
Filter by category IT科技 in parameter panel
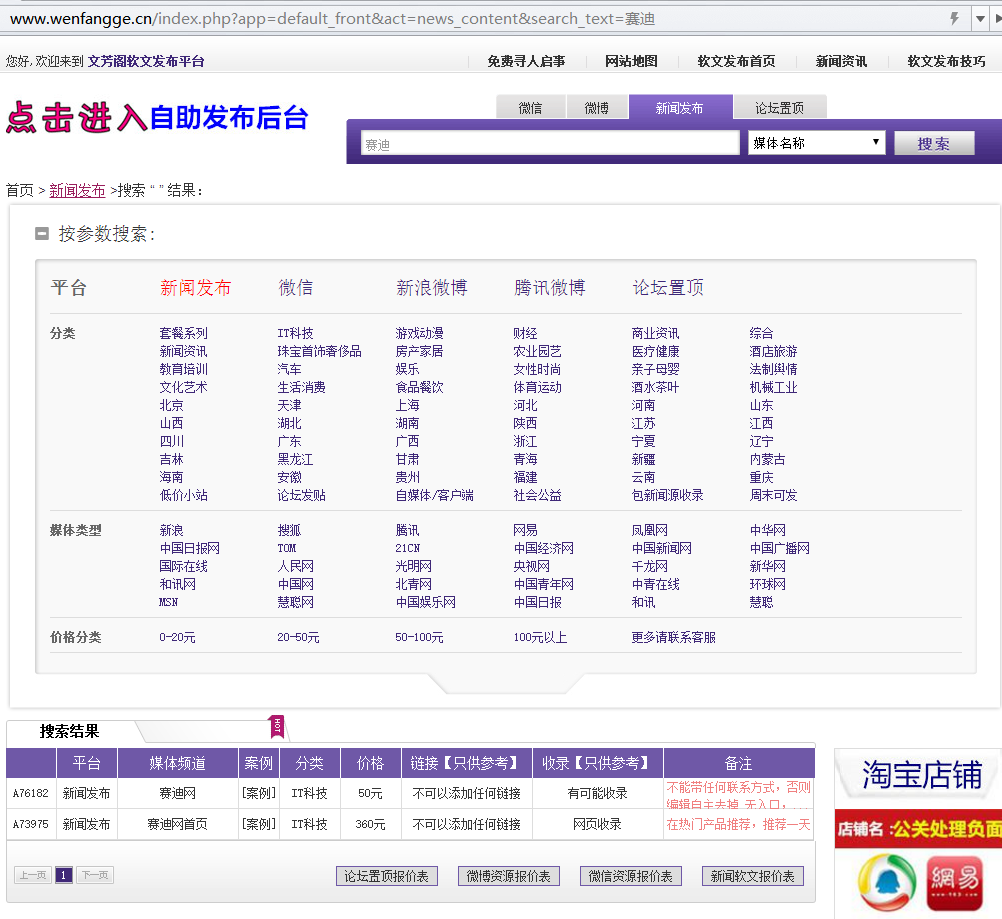pos(295,333)
